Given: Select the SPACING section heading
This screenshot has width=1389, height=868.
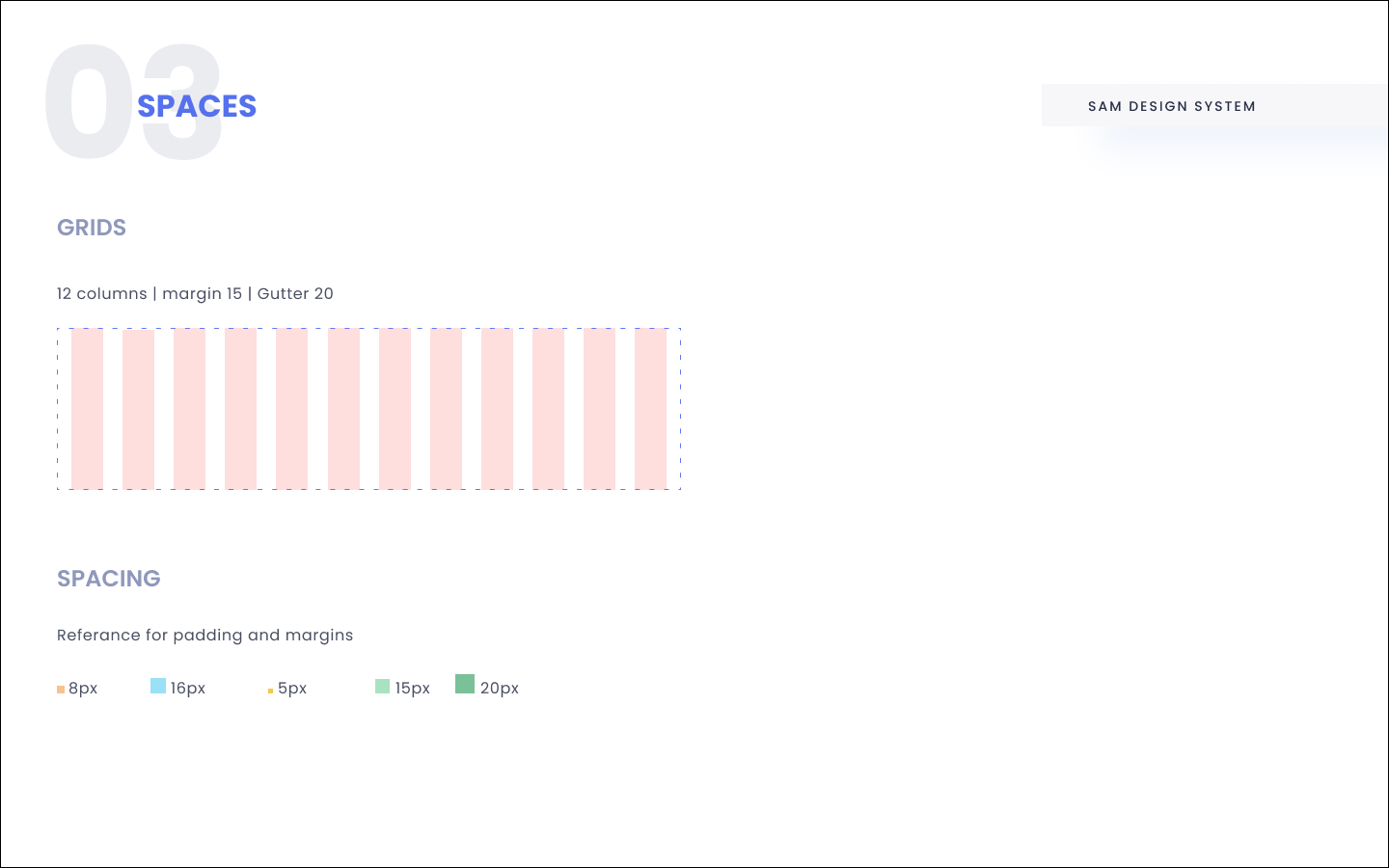Looking at the screenshot, I should point(109,579).
